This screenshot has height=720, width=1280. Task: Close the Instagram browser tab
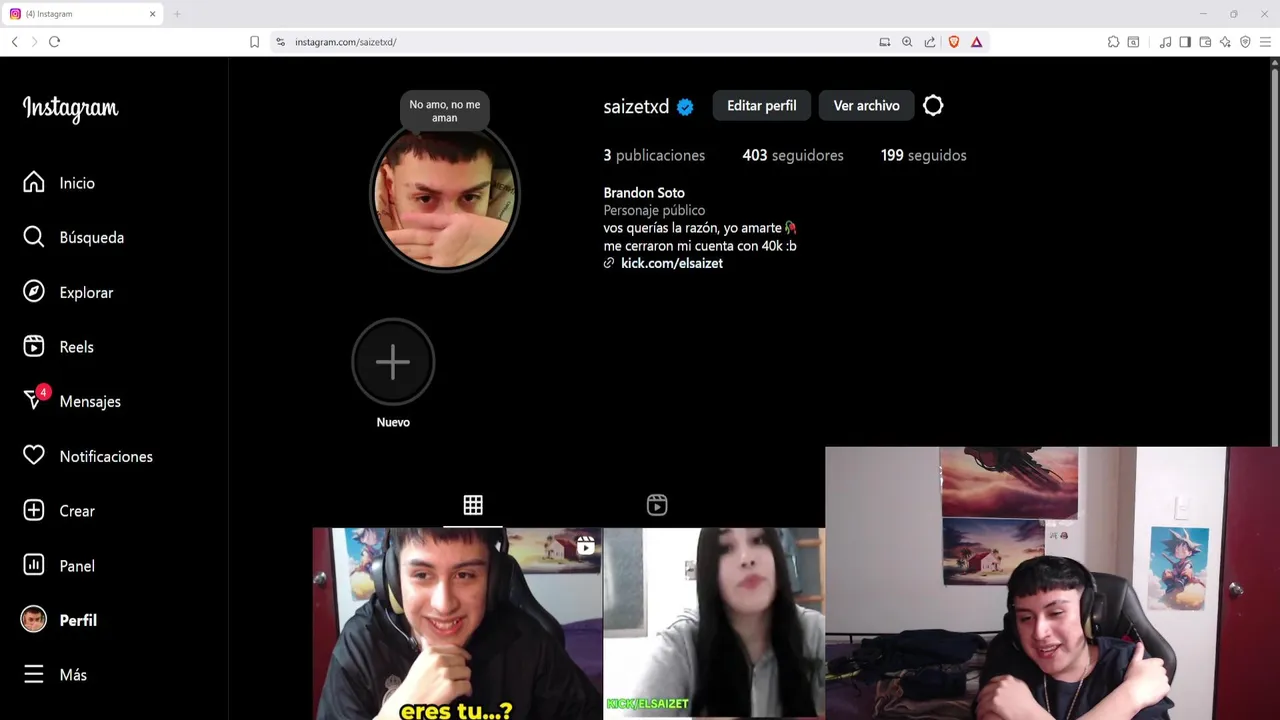(153, 14)
